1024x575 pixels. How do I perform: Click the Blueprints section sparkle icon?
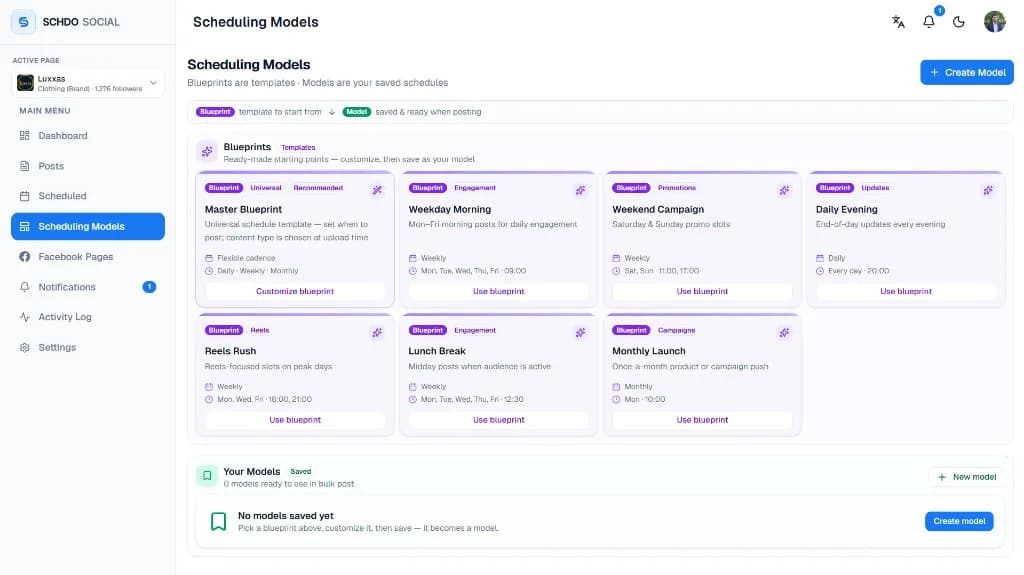click(207, 152)
